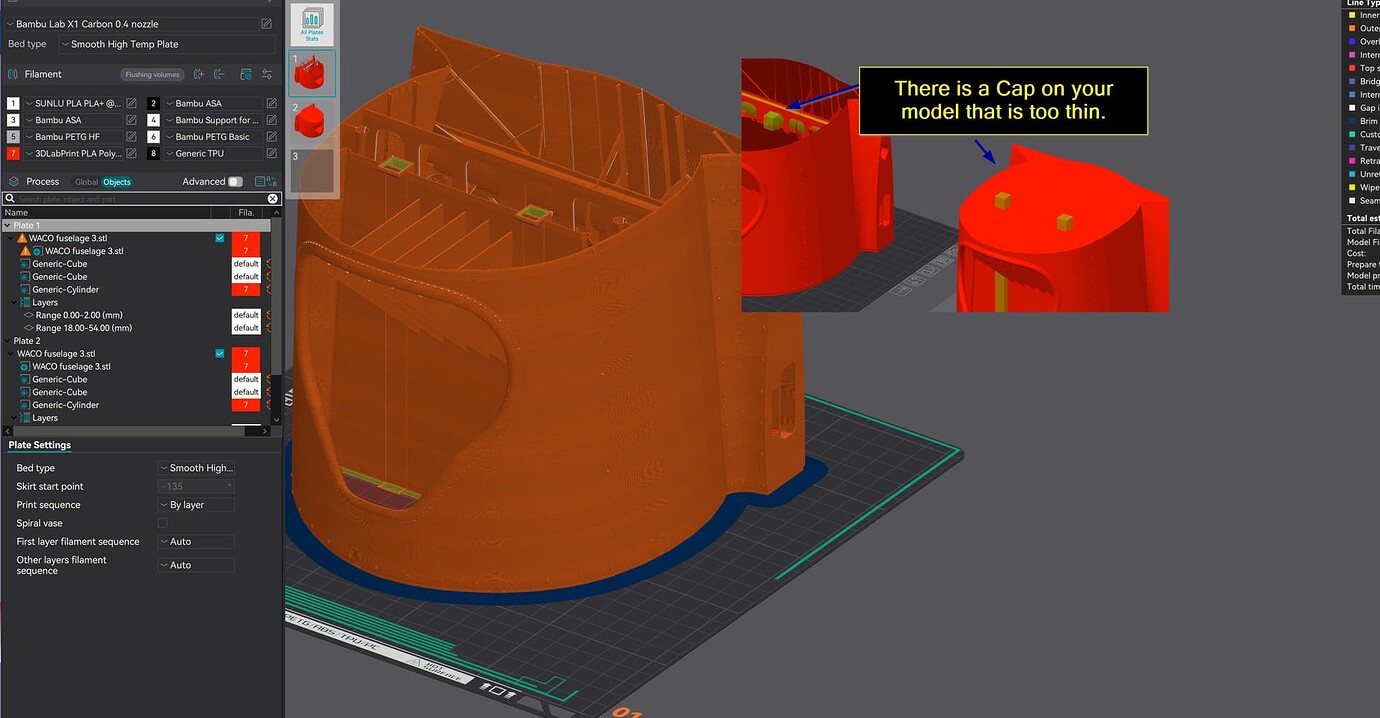Open the printer preset dropdown
Image resolution: width=1380 pixels, height=718 pixels.
130,24
